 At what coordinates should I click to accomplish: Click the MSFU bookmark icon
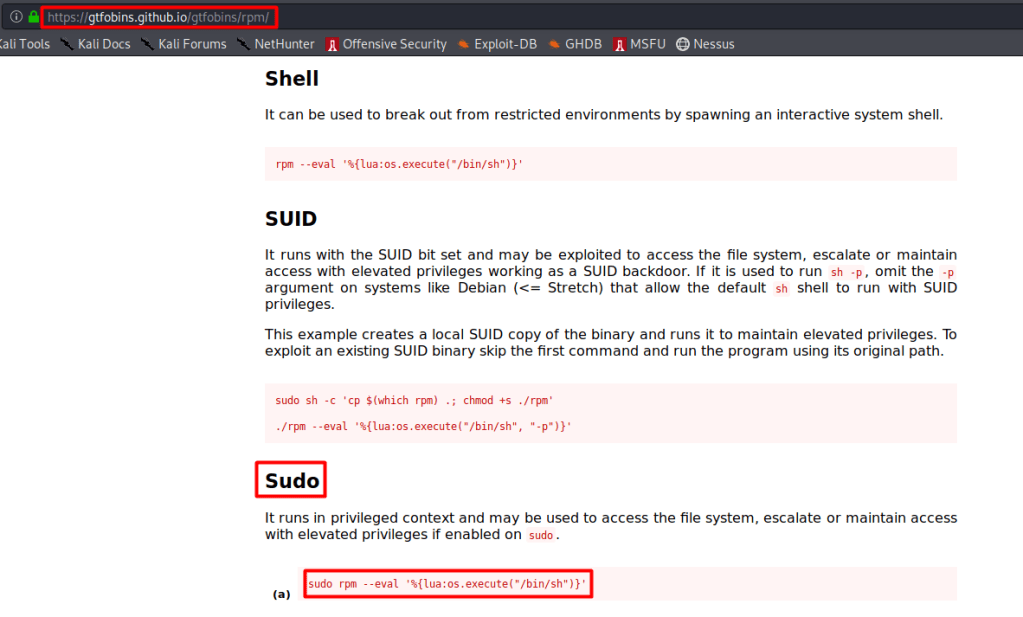coord(620,44)
